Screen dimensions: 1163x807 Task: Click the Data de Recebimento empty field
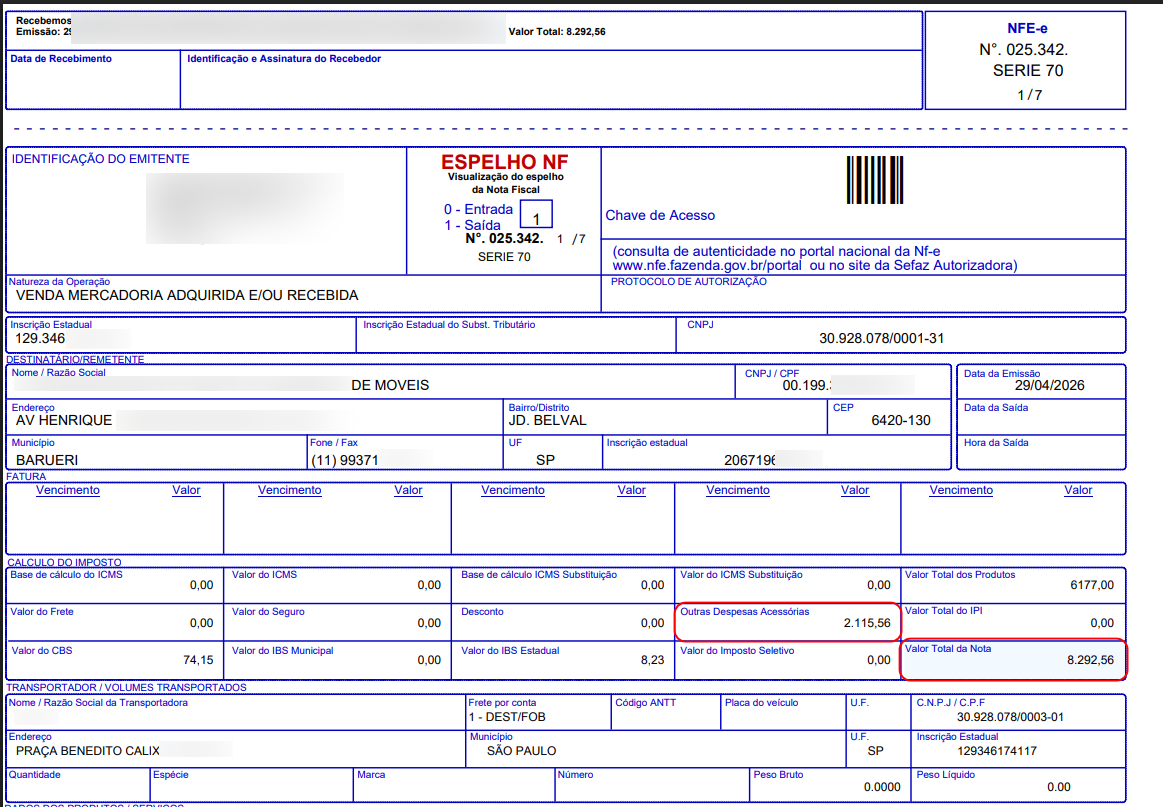93,80
